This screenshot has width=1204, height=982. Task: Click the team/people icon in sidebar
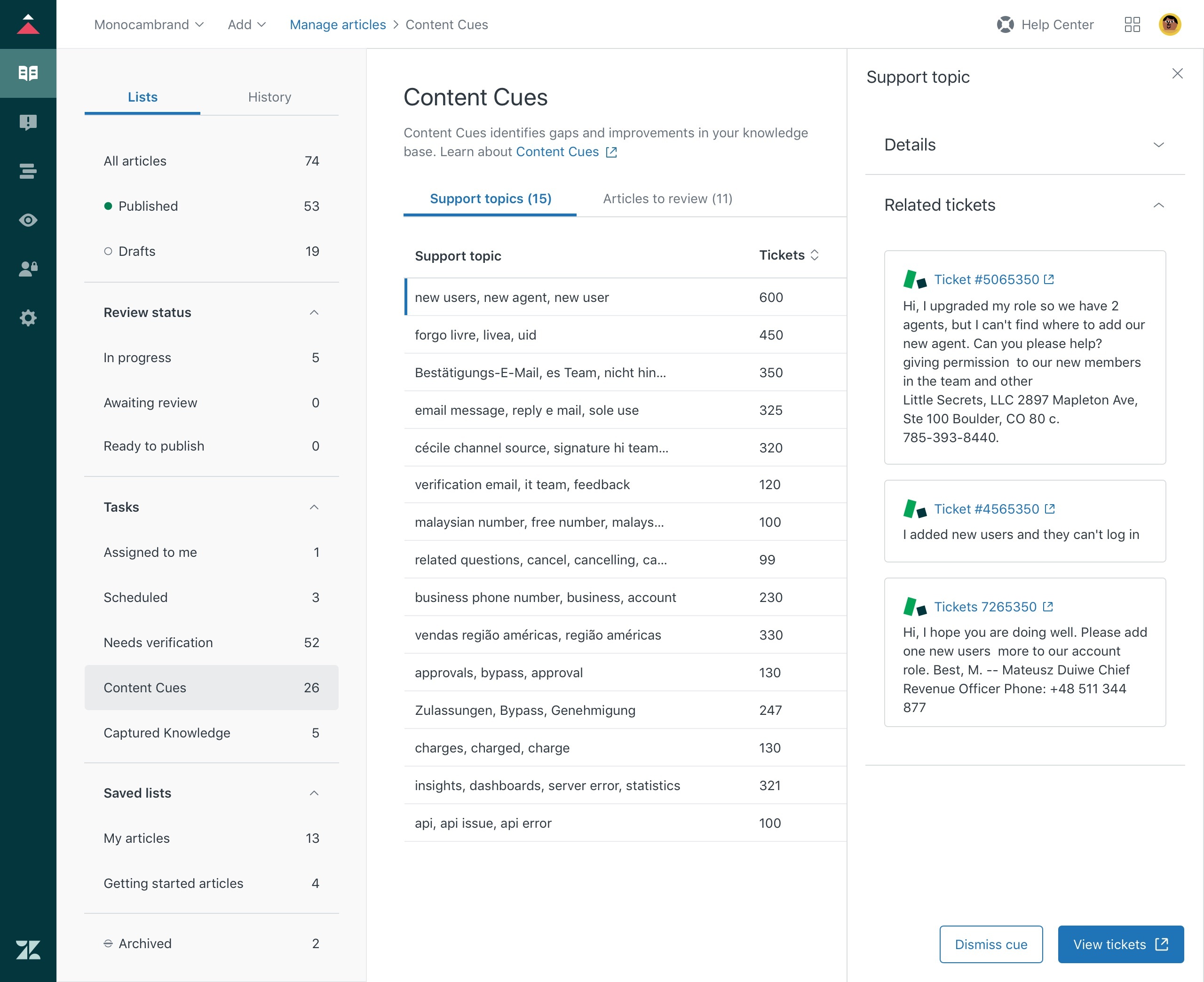[28, 269]
